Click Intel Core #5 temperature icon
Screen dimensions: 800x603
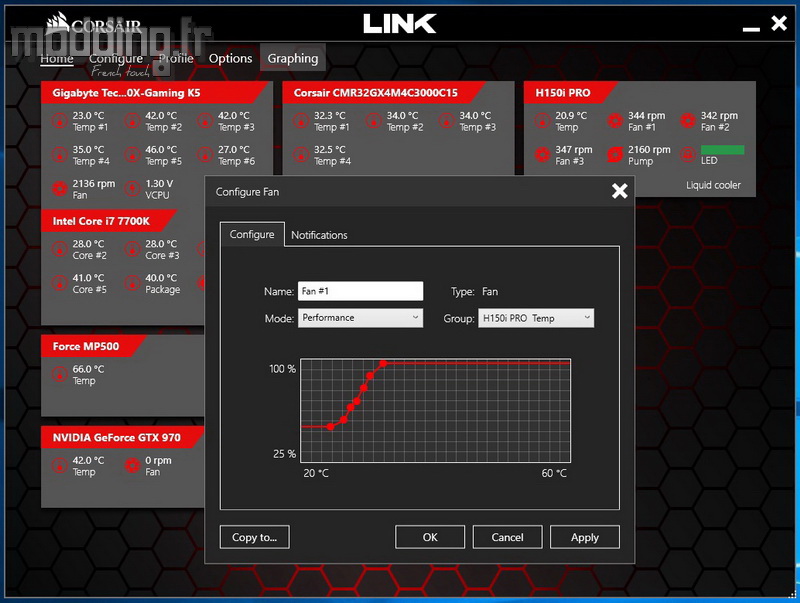pyautogui.click(x=60, y=283)
